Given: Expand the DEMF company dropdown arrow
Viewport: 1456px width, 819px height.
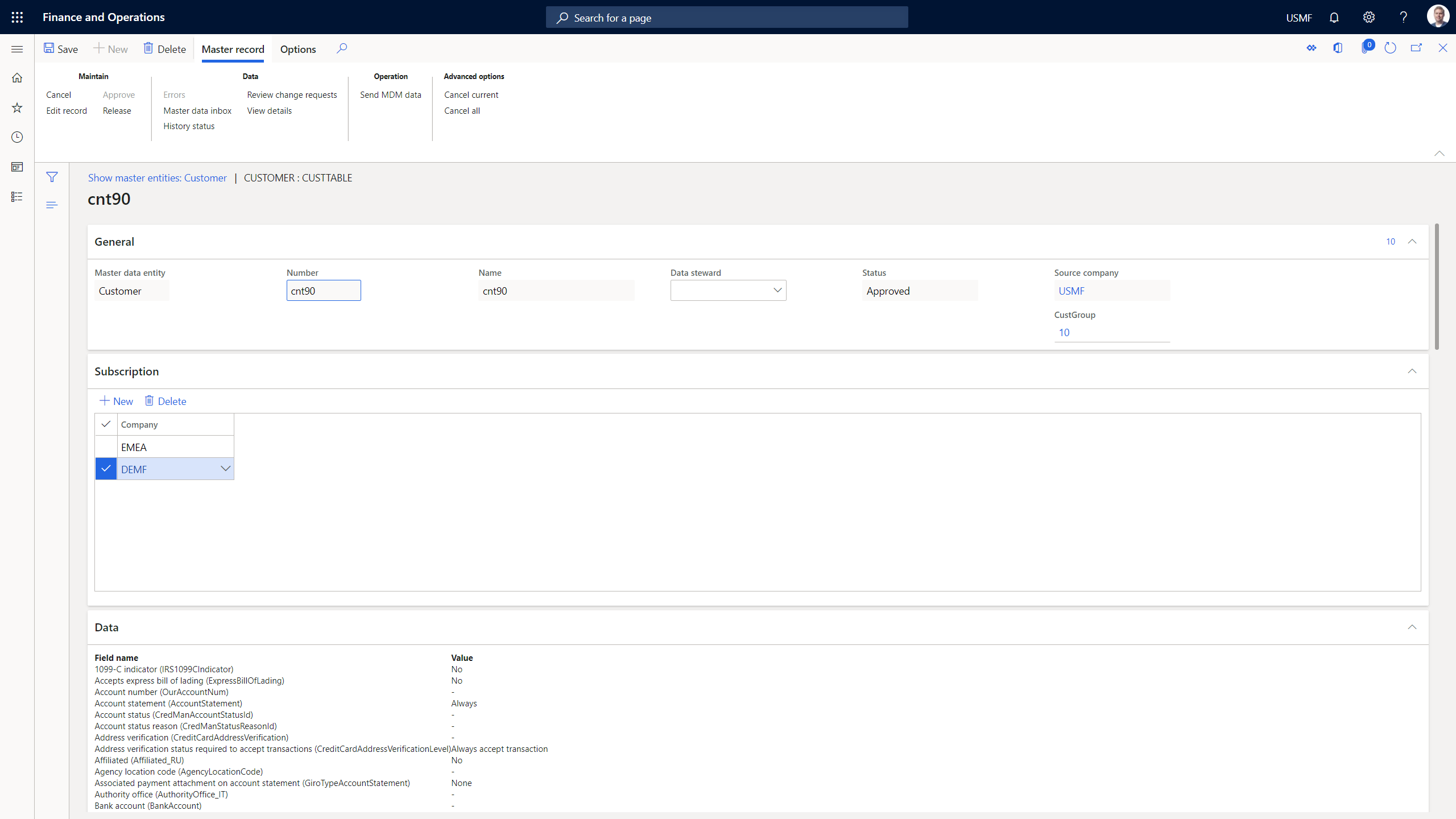Looking at the screenshot, I should pos(225,469).
